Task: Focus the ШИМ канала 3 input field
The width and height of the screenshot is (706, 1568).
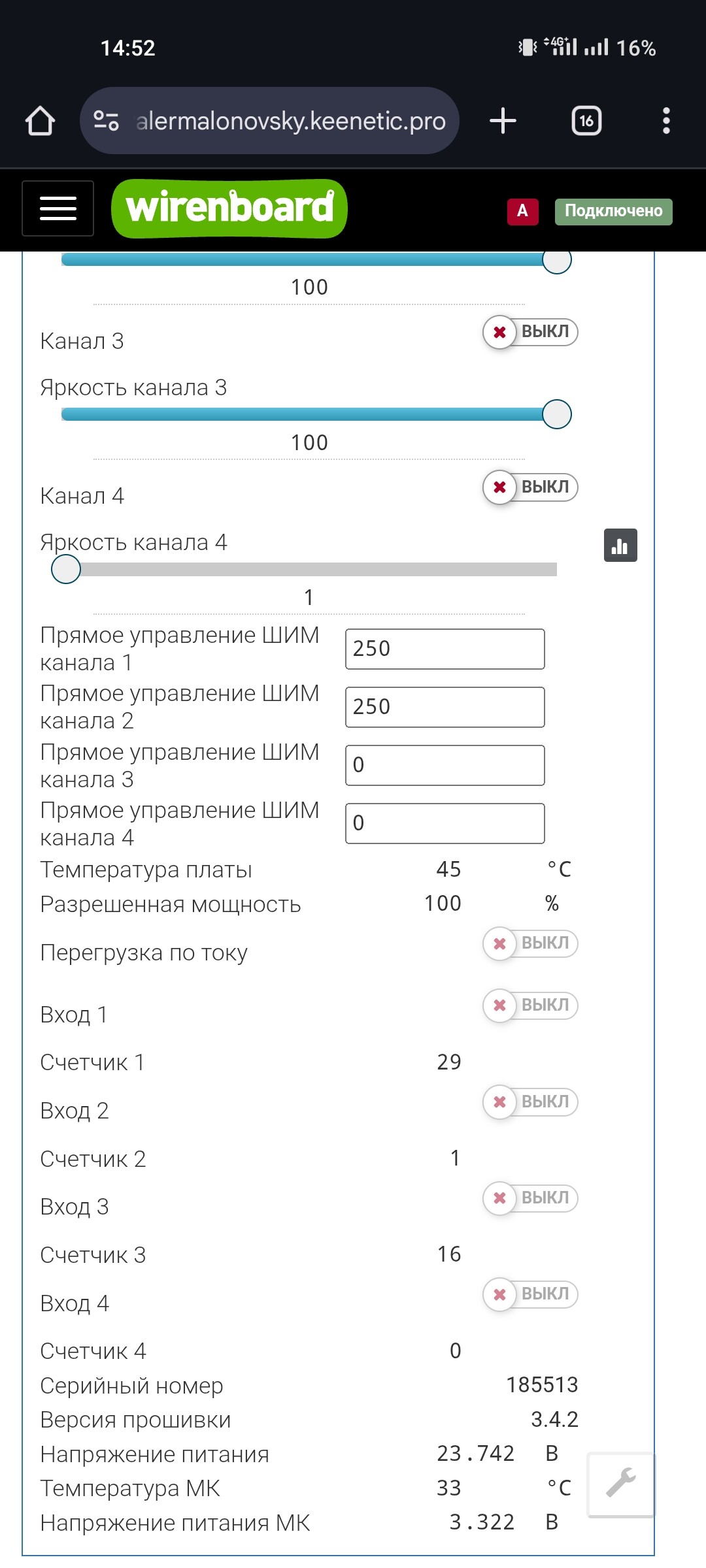Action: pyautogui.click(x=445, y=765)
